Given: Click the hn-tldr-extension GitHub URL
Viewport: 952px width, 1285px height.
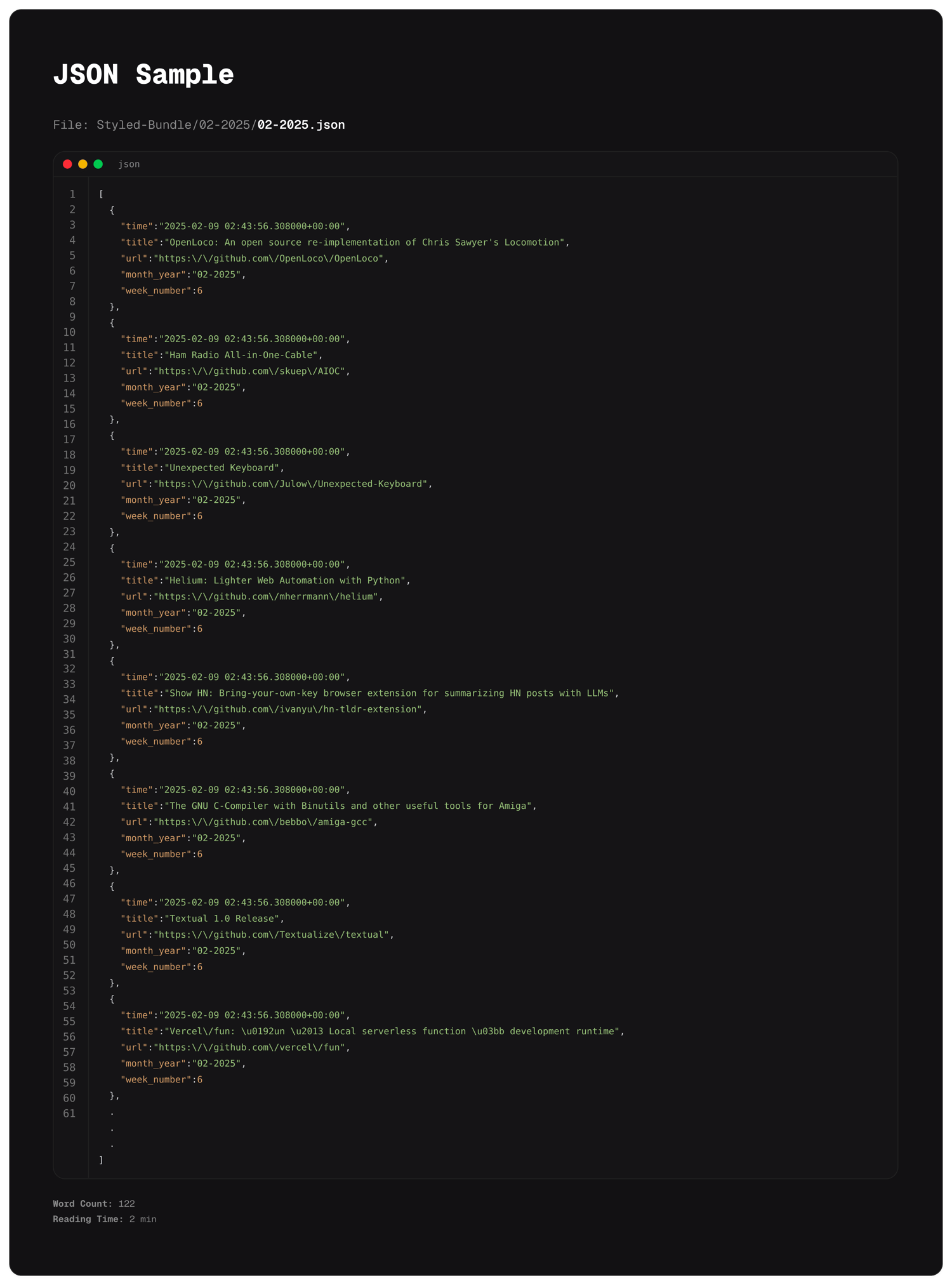Looking at the screenshot, I should [289, 709].
